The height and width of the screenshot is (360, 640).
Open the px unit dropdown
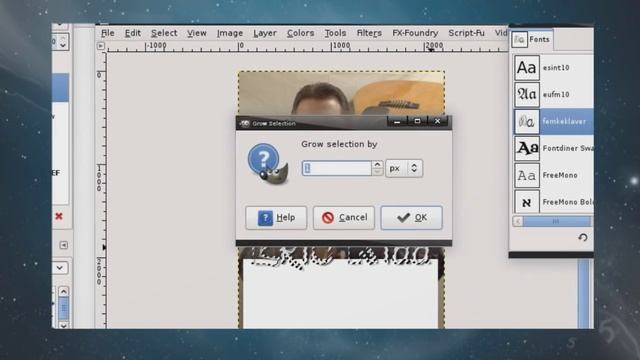pos(404,168)
